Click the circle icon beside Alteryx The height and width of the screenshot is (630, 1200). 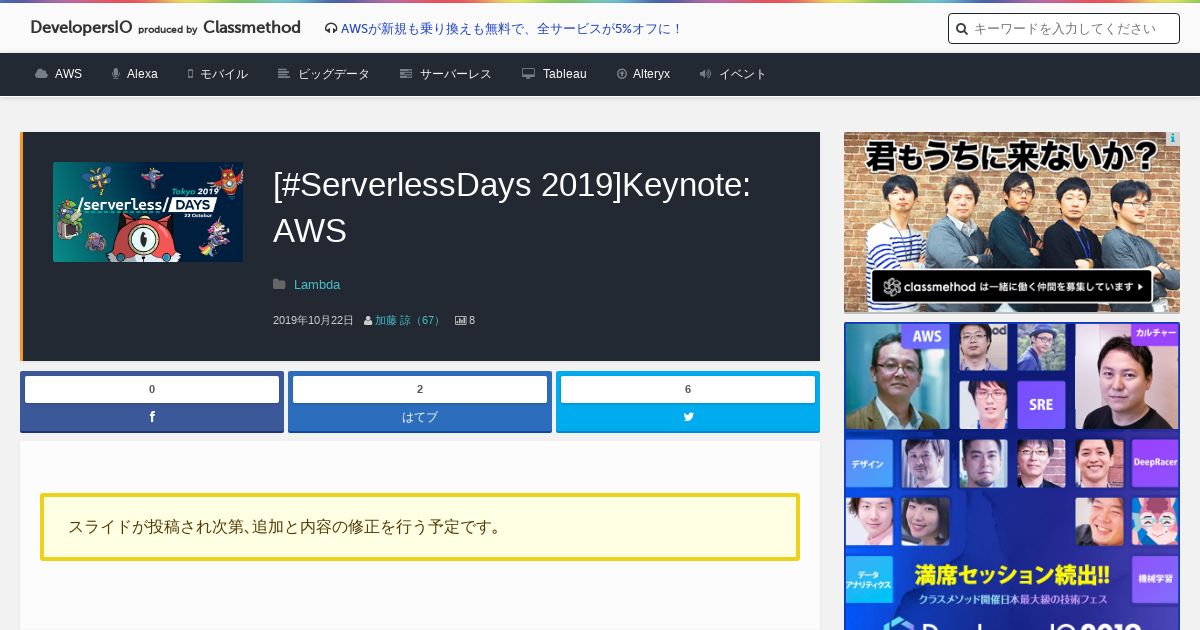click(x=622, y=74)
